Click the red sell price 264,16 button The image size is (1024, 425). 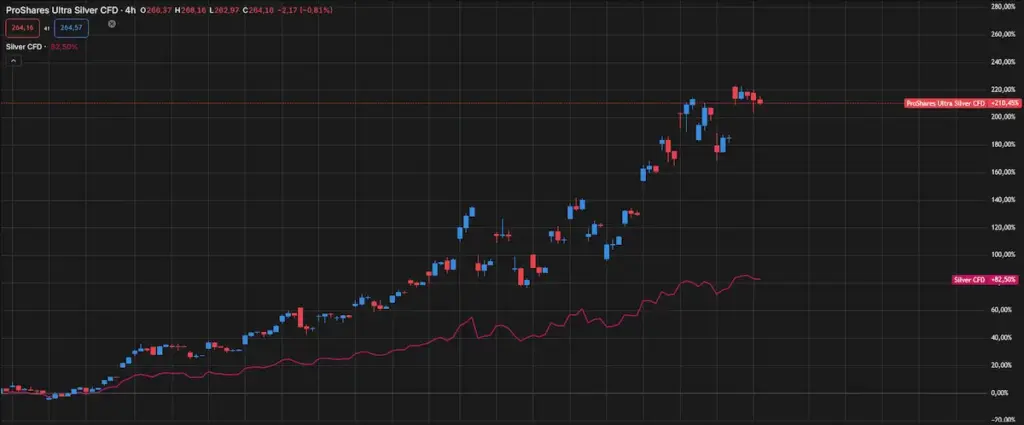[20, 28]
